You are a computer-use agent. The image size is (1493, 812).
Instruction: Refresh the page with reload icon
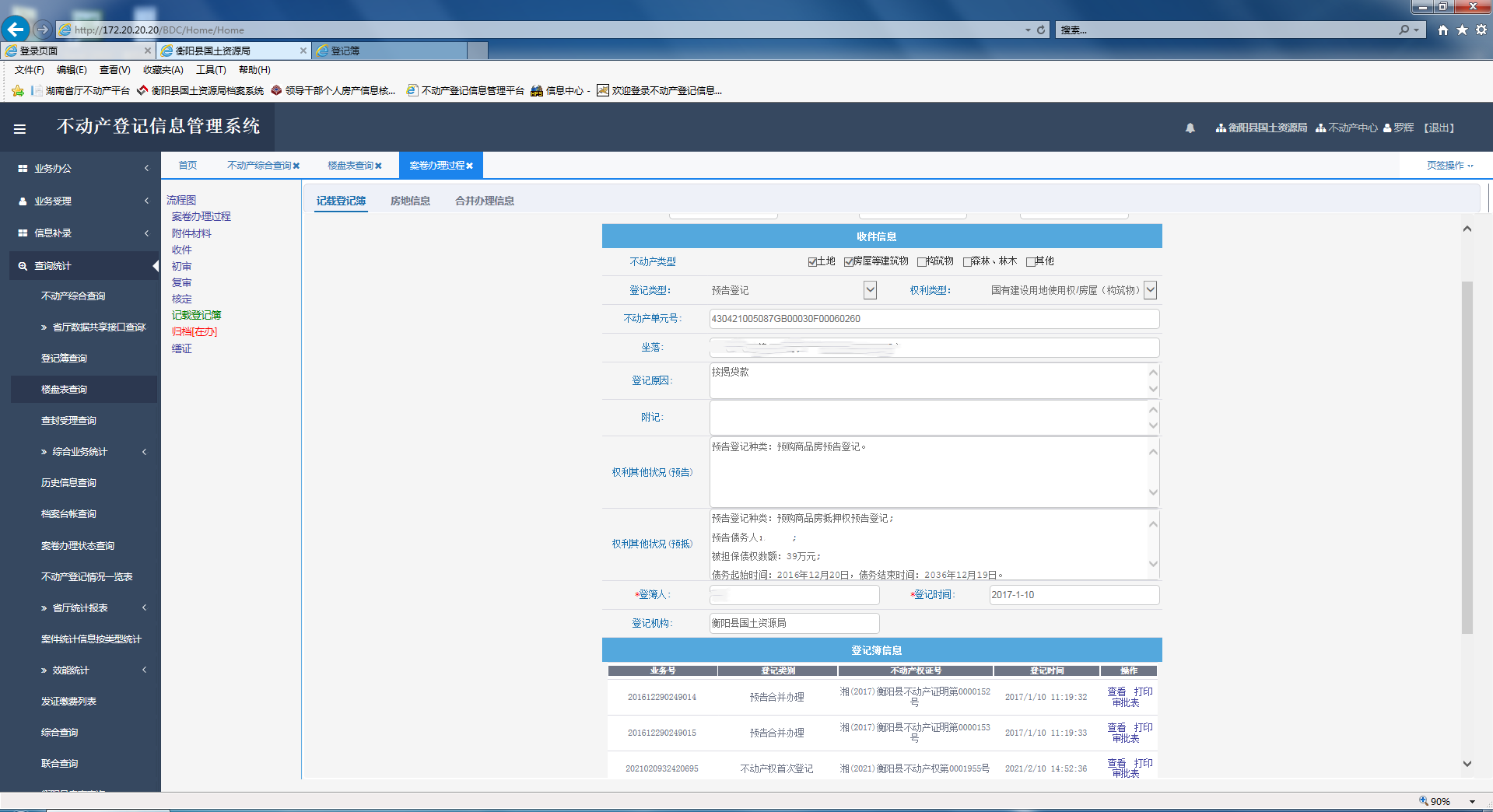click(1041, 30)
